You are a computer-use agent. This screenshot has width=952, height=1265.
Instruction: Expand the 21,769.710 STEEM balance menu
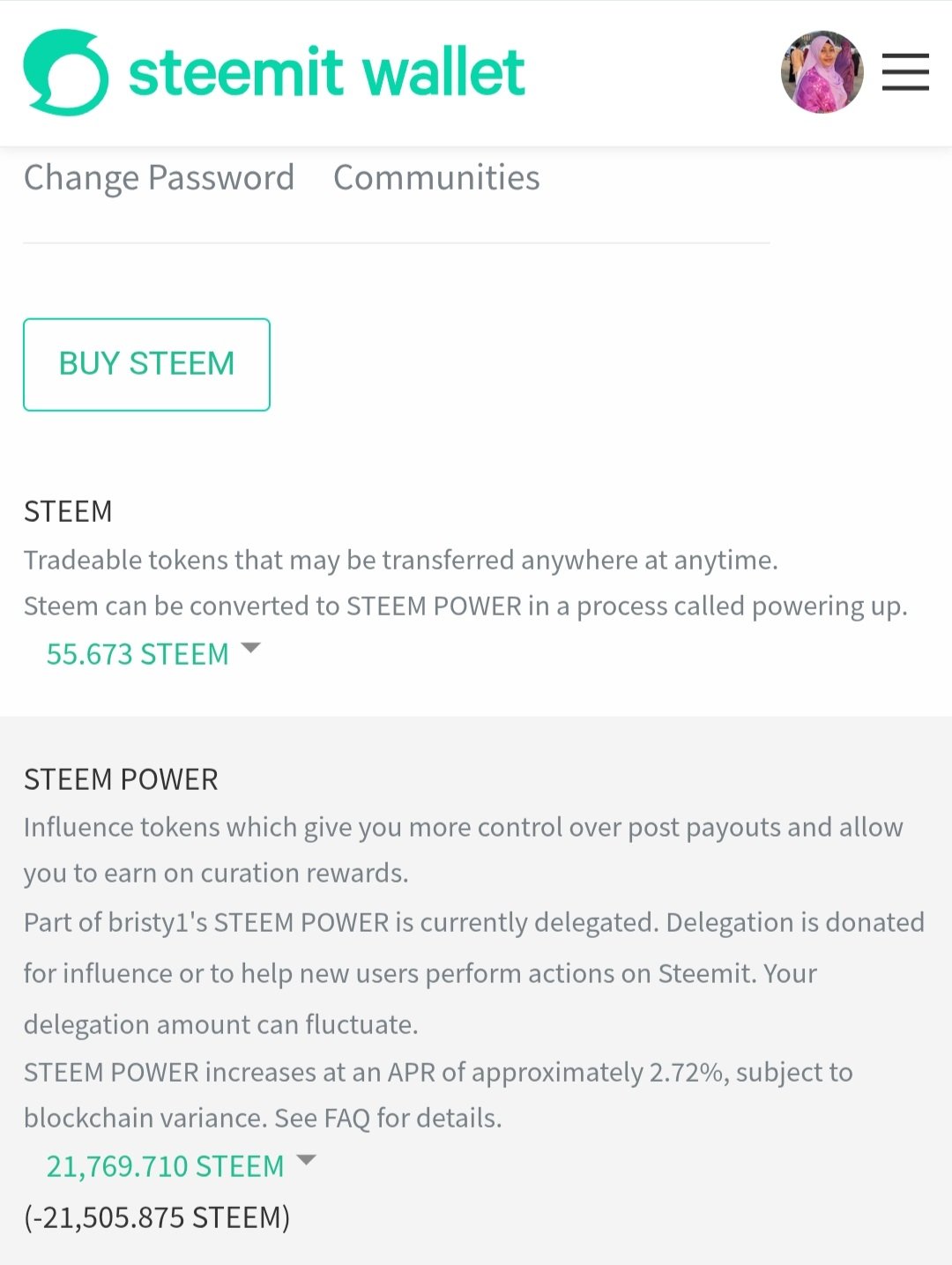pos(165,1166)
